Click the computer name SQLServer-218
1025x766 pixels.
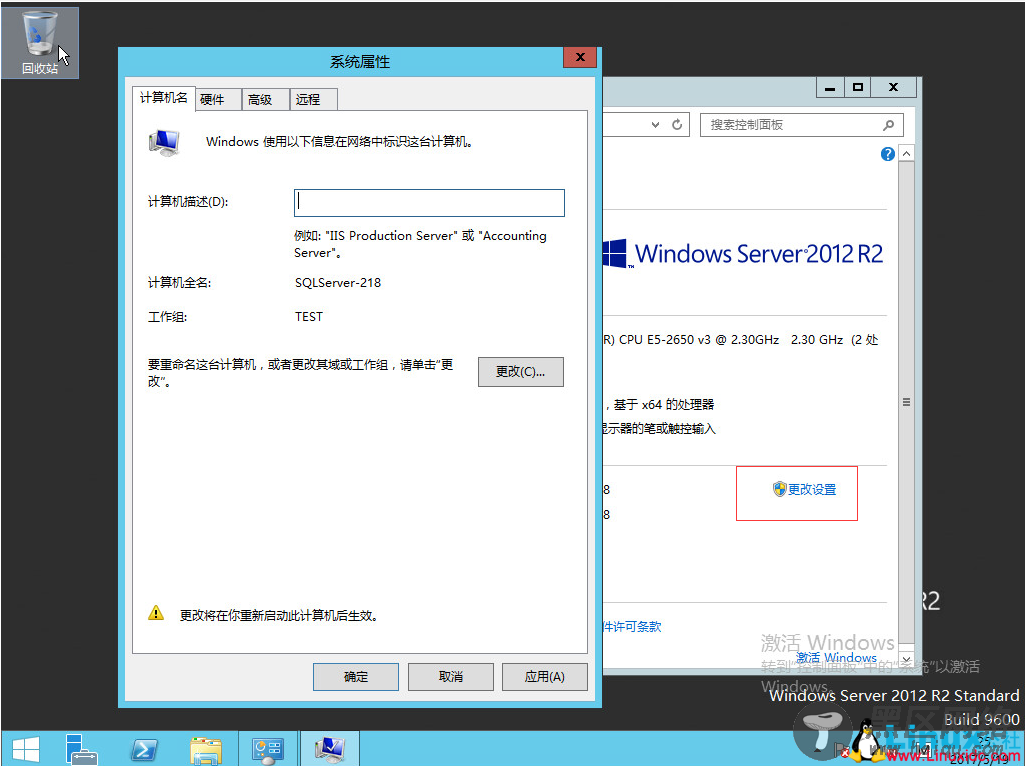(338, 283)
